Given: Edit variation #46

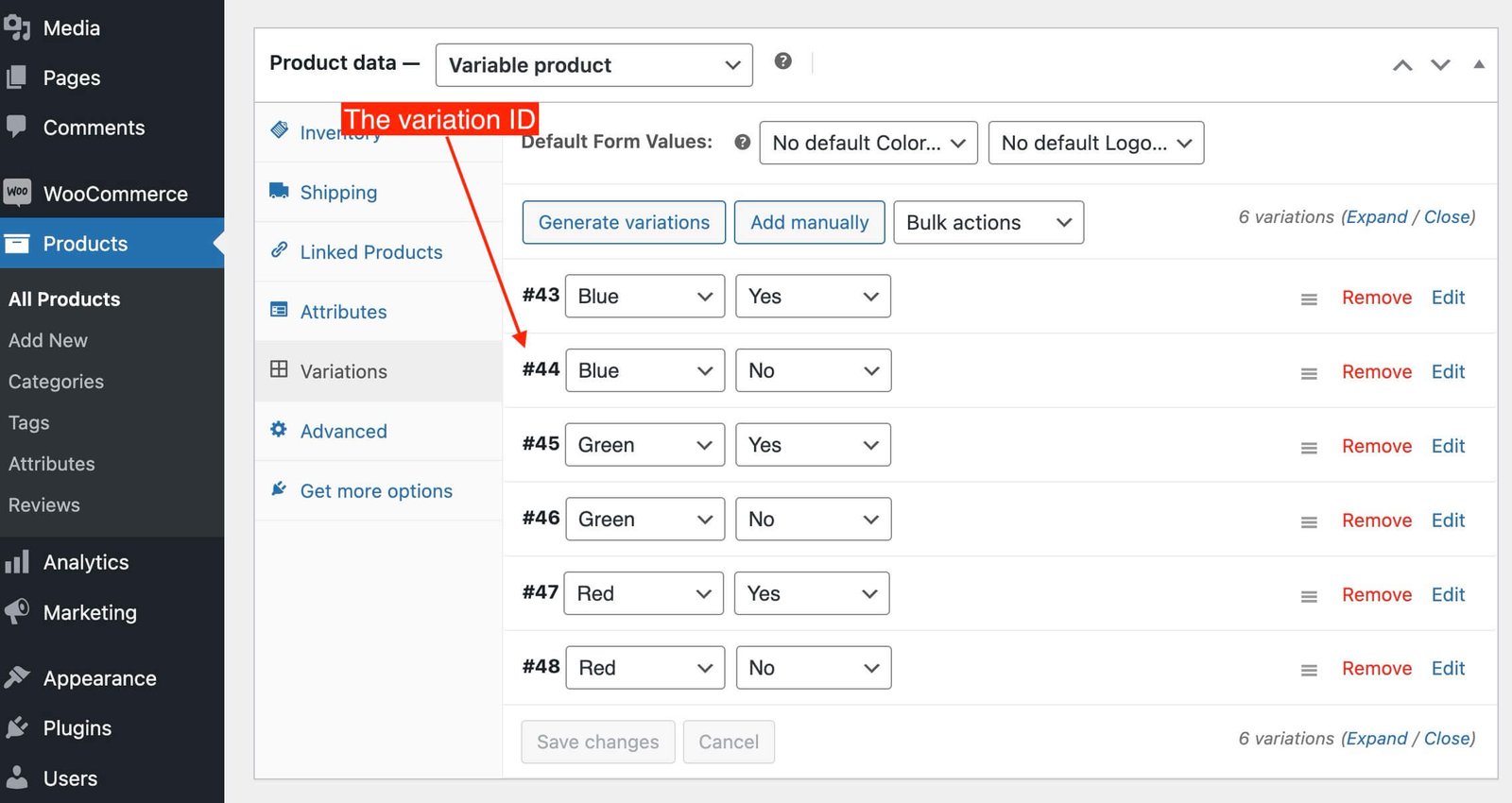Looking at the screenshot, I should click(x=1448, y=521).
